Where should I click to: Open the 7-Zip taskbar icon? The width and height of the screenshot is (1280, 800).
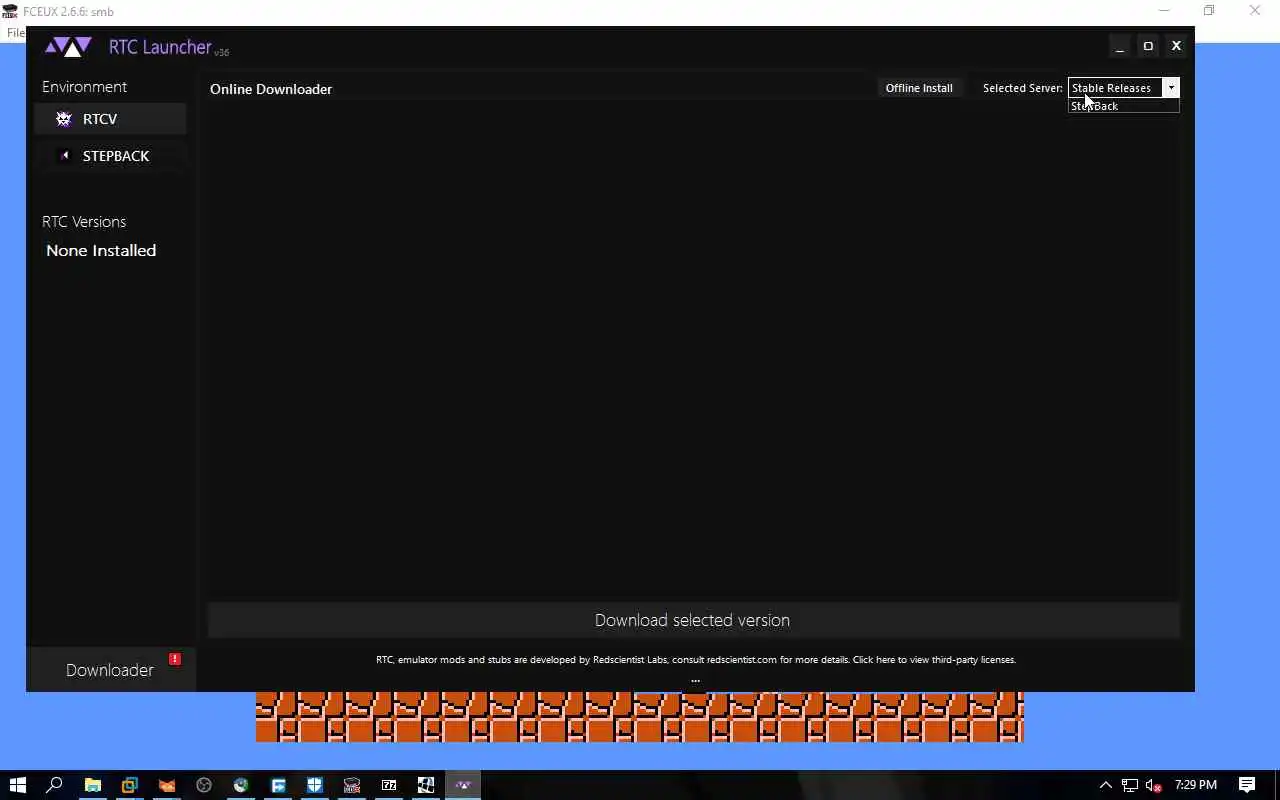click(x=389, y=785)
